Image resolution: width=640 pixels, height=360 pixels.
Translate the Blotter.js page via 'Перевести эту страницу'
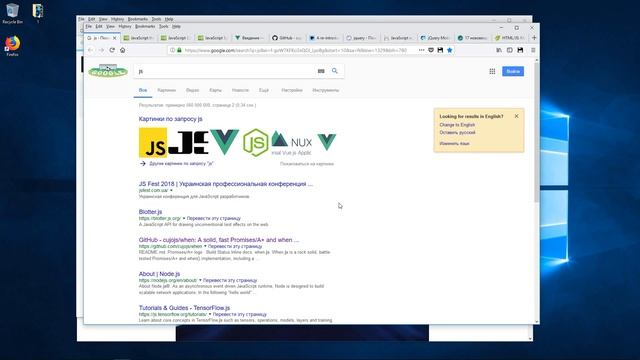[214, 218]
